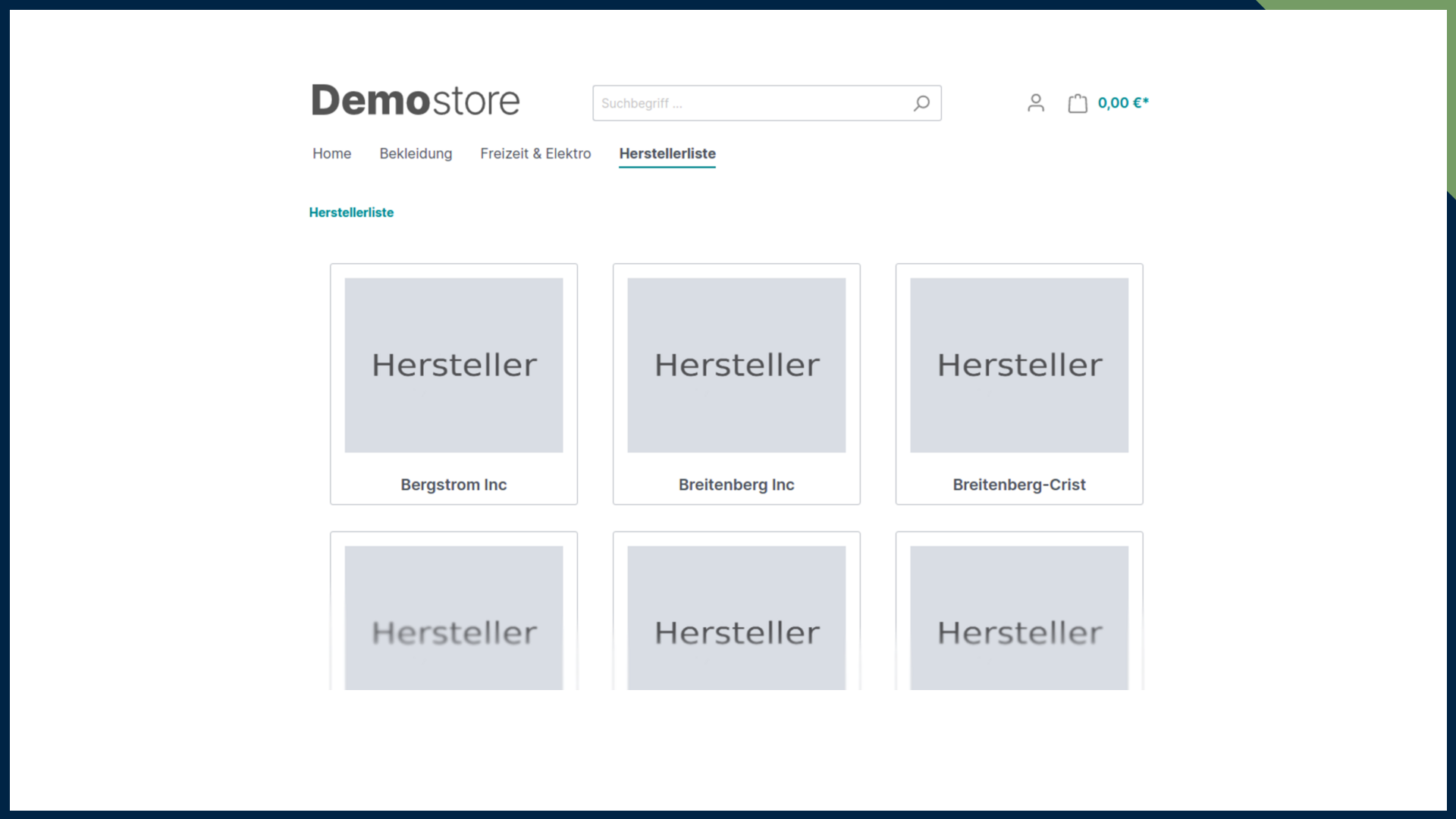1456x819 pixels.
Task: Click the Breitenberg Inc name label
Action: point(736,485)
